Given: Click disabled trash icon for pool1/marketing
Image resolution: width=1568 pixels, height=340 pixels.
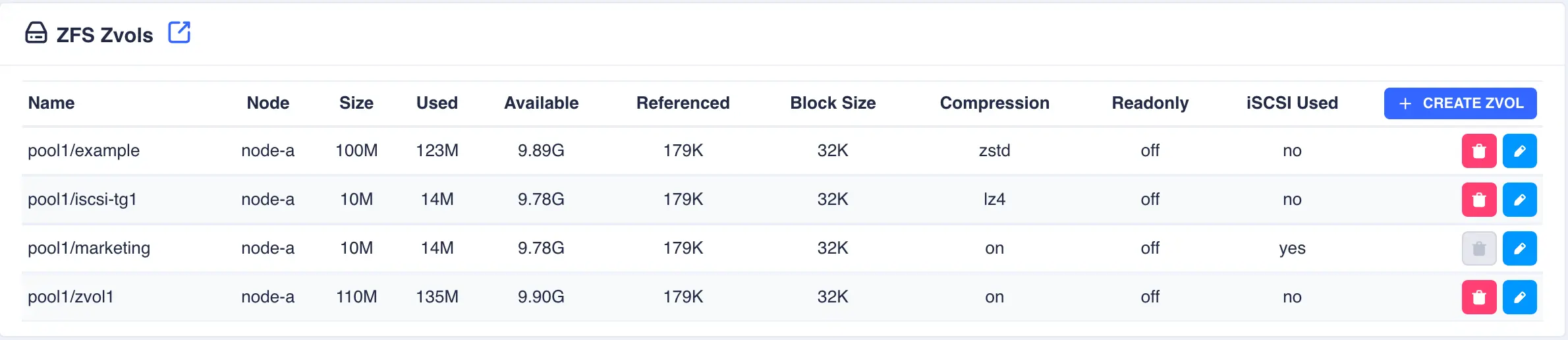Looking at the screenshot, I should coord(1479,248).
